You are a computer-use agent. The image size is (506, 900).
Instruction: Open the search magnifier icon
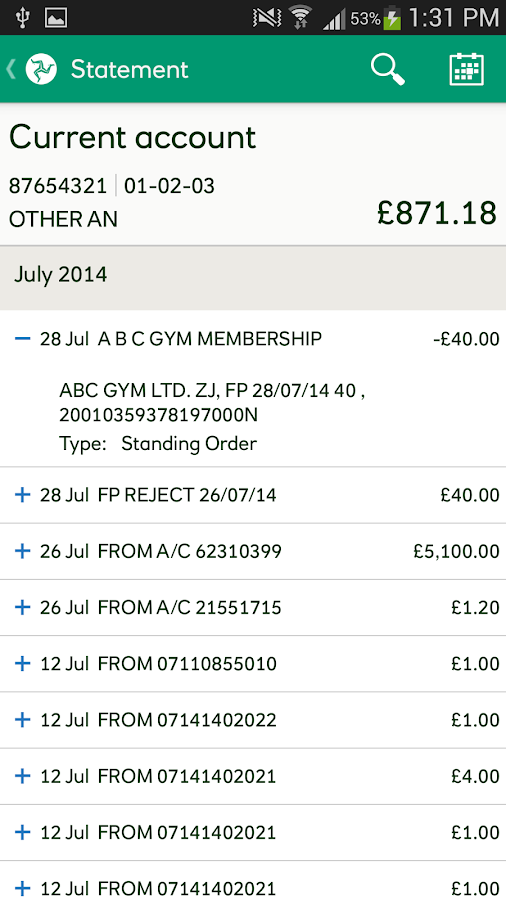click(x=387, y=69)
